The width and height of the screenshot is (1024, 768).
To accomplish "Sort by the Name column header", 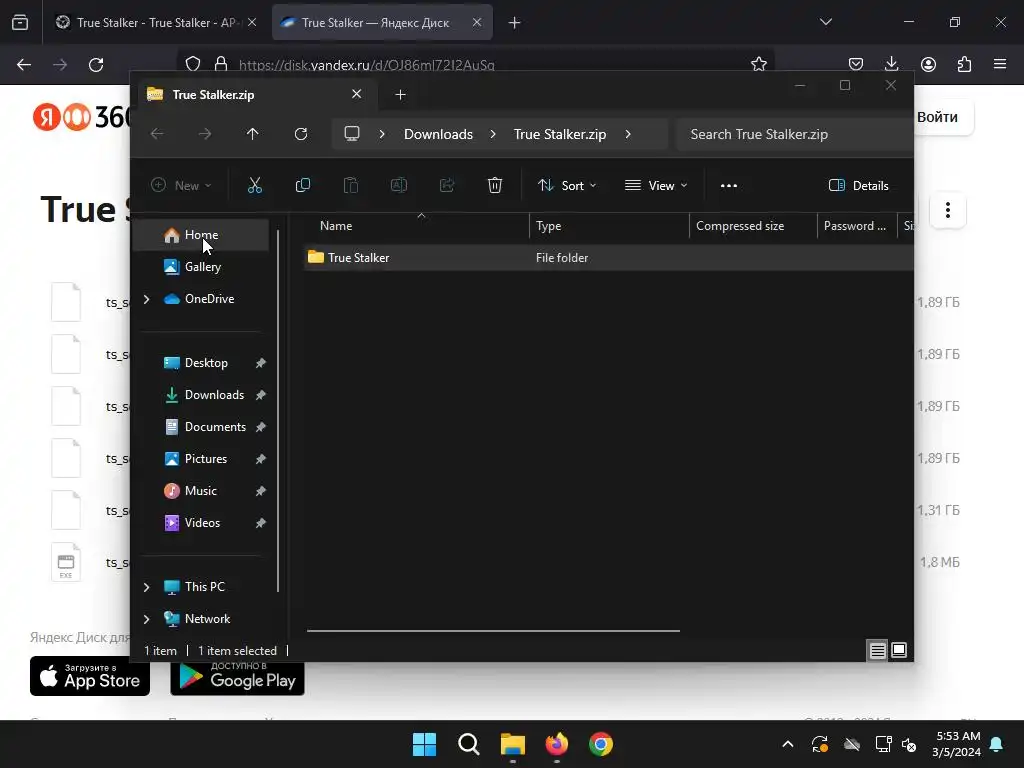I will (417, 226).
